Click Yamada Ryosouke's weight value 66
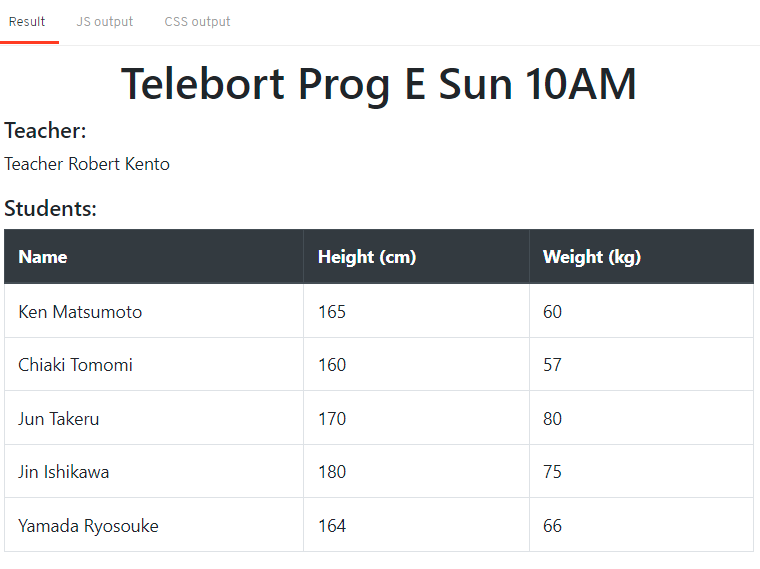760x569 pixels. (553, 526)
